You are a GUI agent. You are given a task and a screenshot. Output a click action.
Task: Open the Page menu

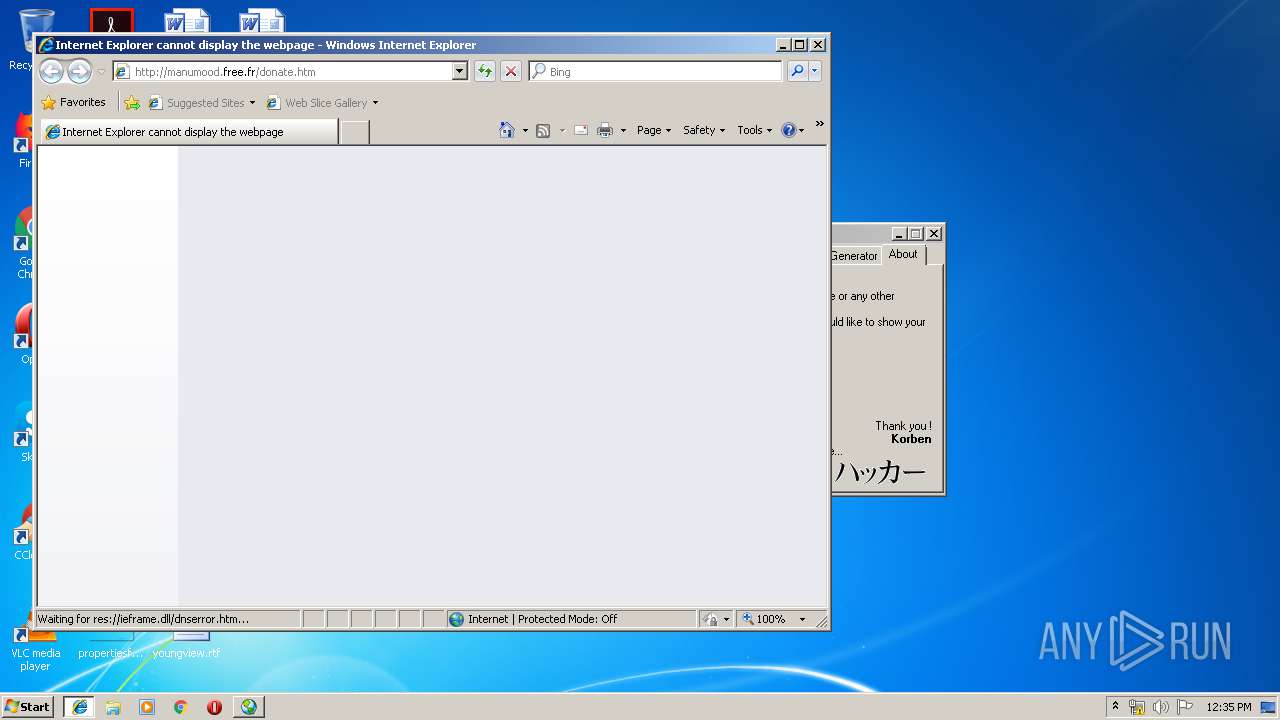[654, 130]
